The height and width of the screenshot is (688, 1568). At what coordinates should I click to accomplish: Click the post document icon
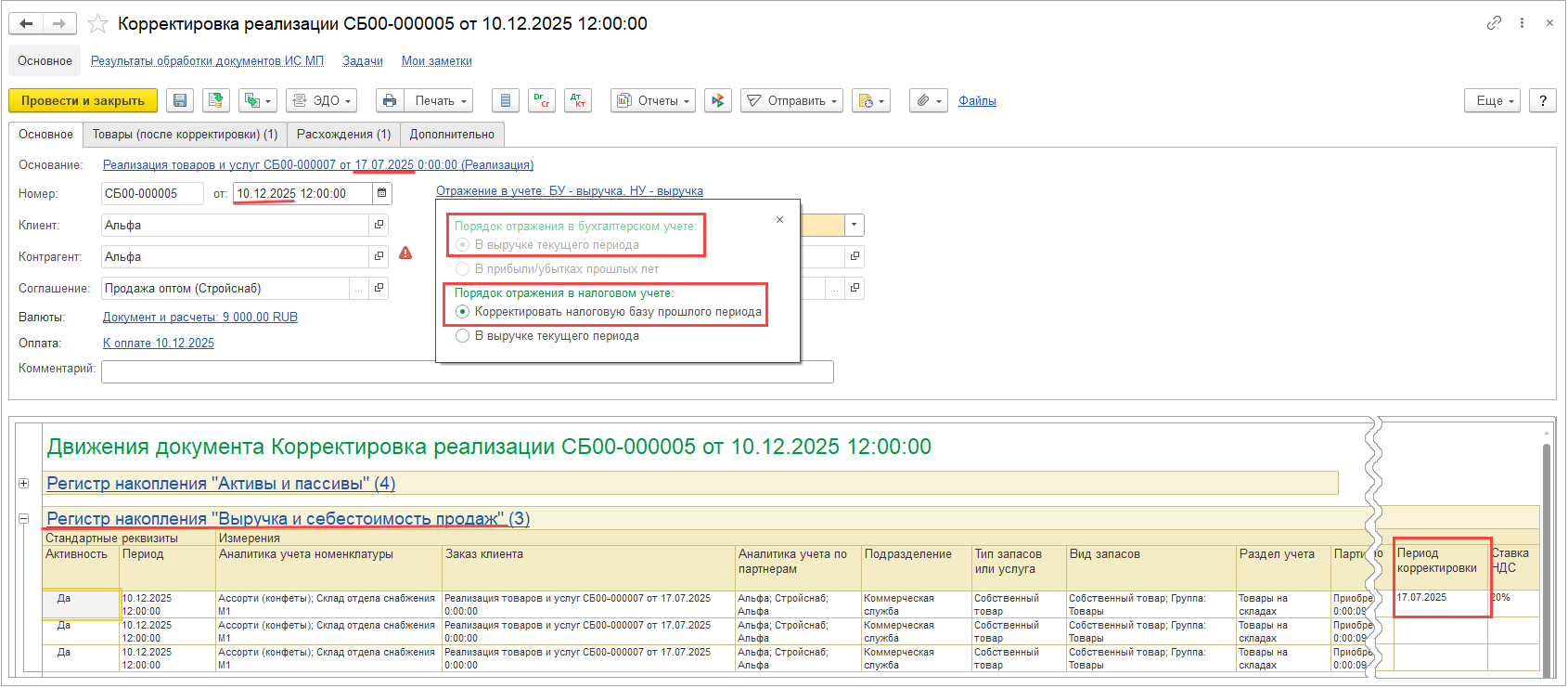coord(217,100)
